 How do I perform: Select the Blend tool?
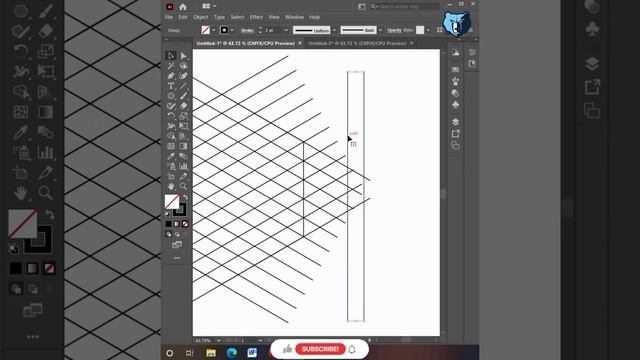183,156
